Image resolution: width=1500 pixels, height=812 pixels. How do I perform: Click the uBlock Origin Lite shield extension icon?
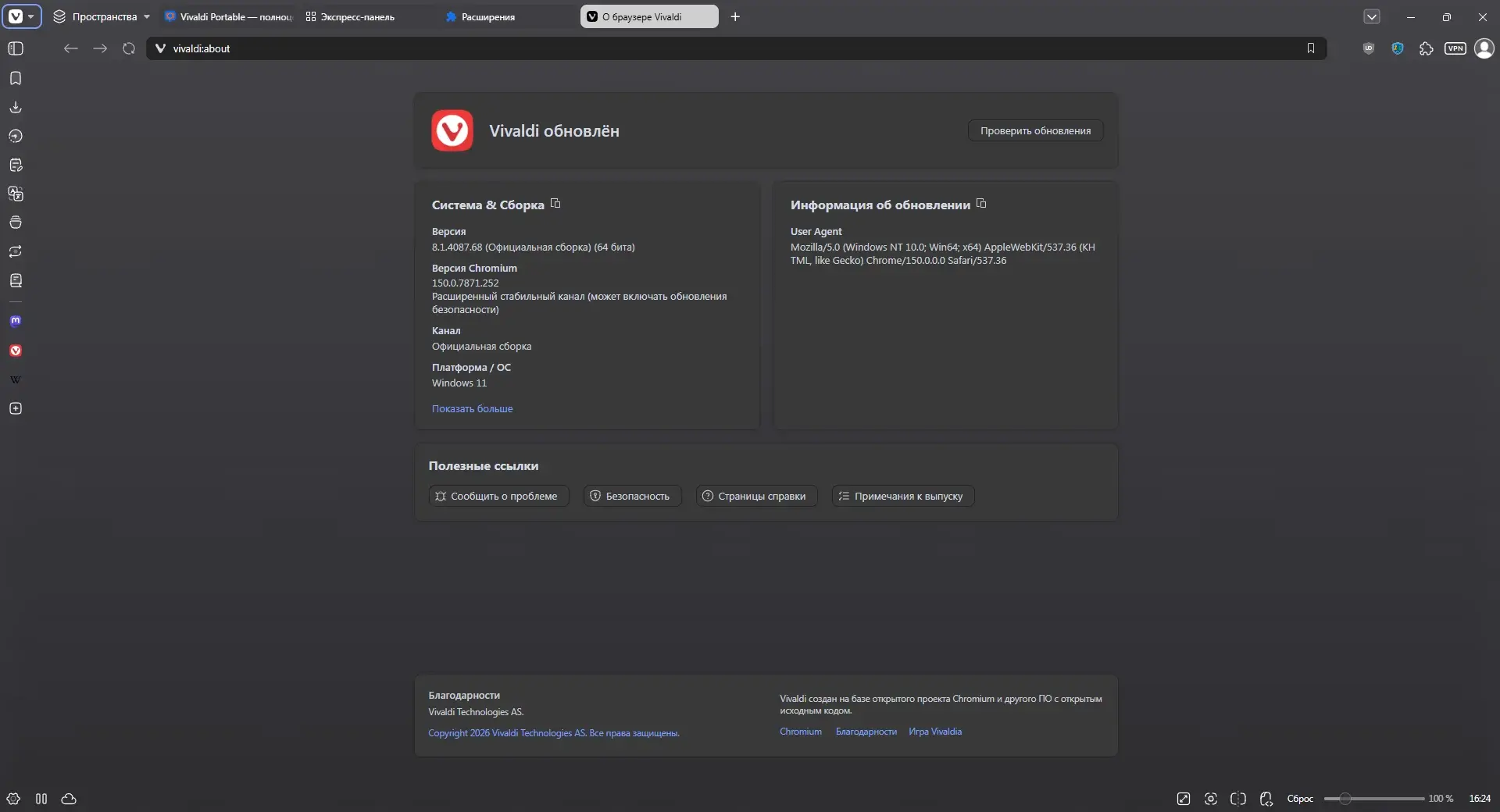point(1369,48)
